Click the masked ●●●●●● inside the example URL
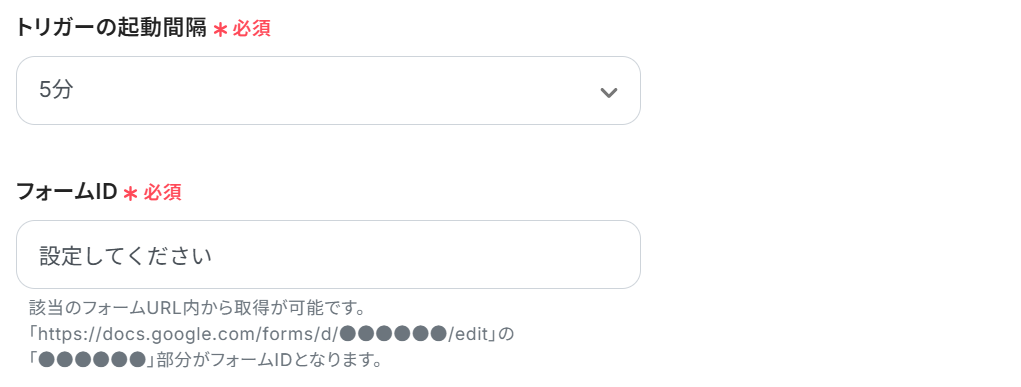 (x=393, y=334)
